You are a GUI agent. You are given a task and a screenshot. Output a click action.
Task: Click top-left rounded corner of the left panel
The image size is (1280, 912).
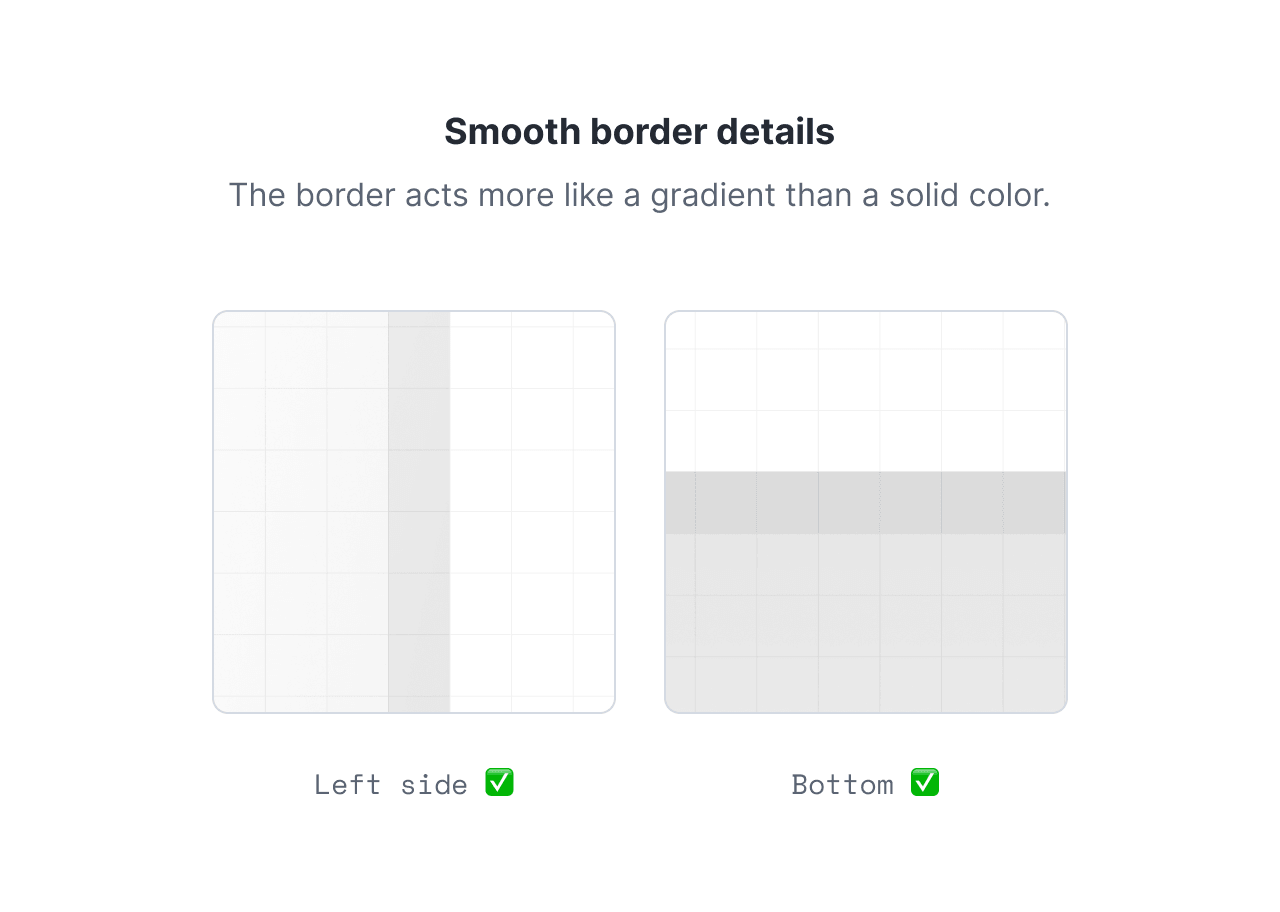[x=217, y=315]
